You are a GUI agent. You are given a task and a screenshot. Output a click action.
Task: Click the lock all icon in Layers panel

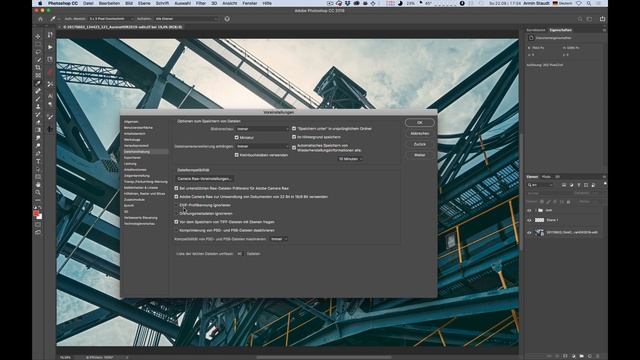coord(569,202)
